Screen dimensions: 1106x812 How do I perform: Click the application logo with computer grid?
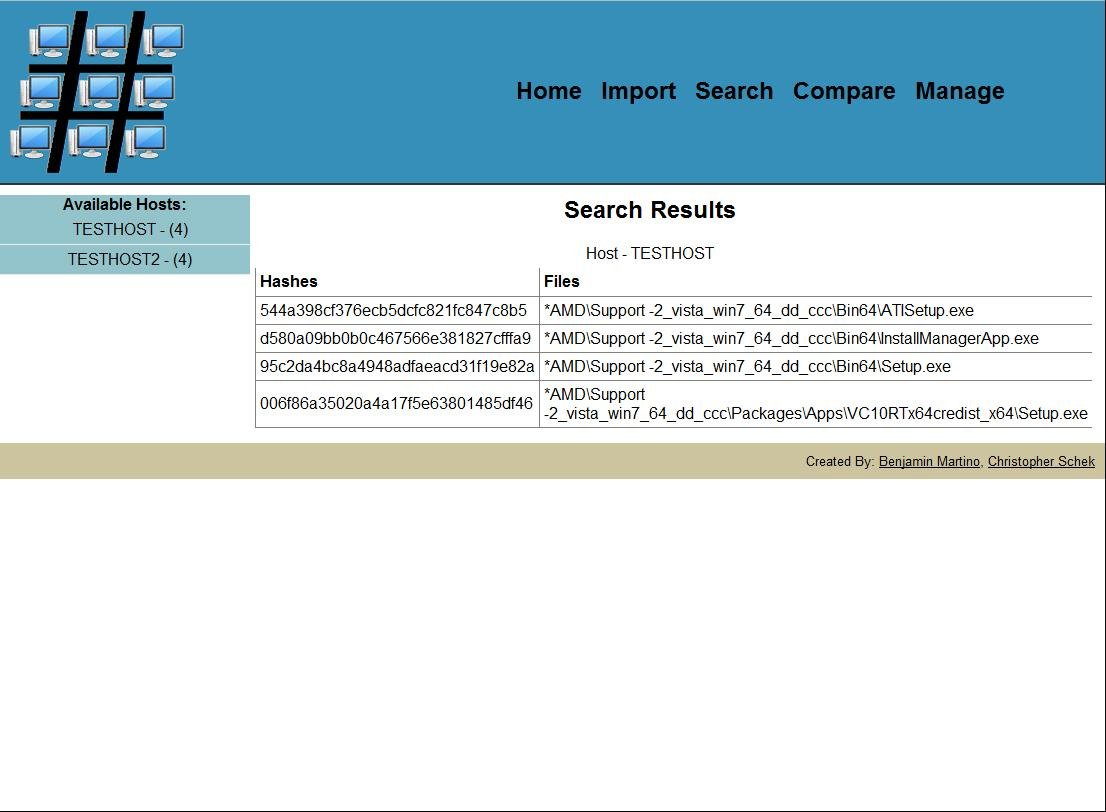coord(95,90)
